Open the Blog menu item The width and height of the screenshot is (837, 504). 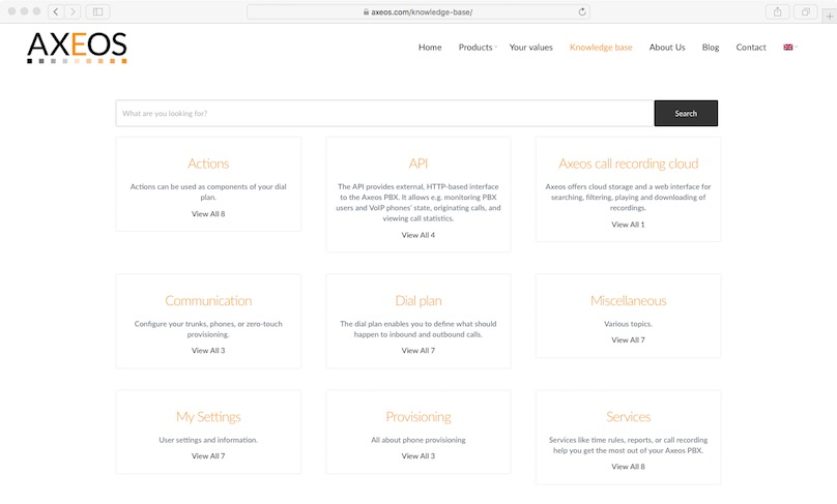click(710, 47)
